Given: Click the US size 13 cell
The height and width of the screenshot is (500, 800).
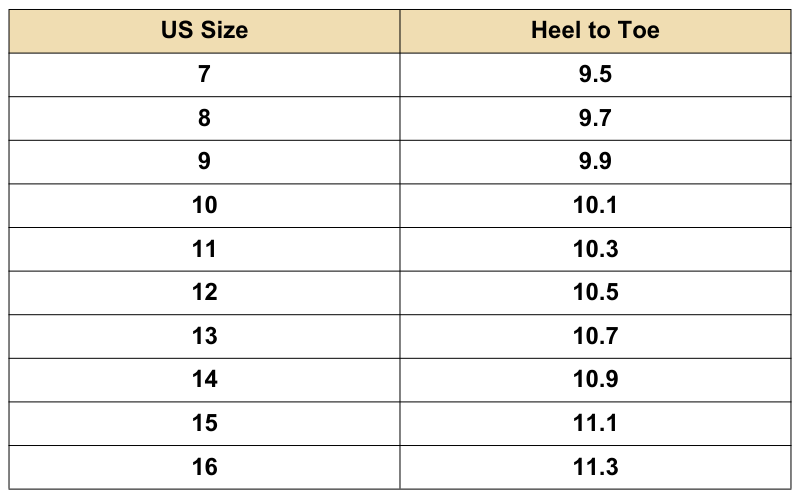Looking at the screenshot, I should click(204, 335).
